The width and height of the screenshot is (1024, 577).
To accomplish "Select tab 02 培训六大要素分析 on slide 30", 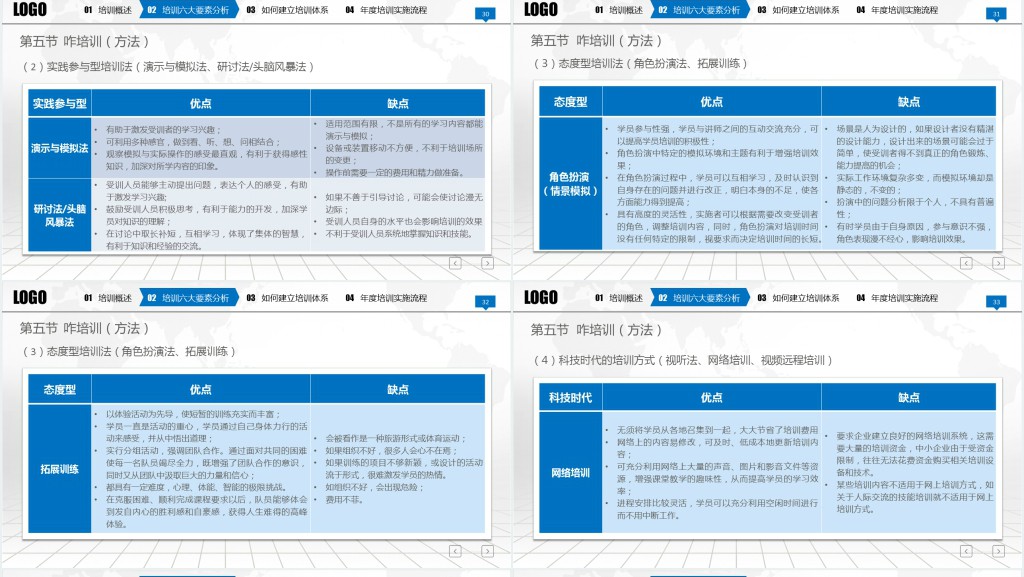I will click(x=189, y=10).
